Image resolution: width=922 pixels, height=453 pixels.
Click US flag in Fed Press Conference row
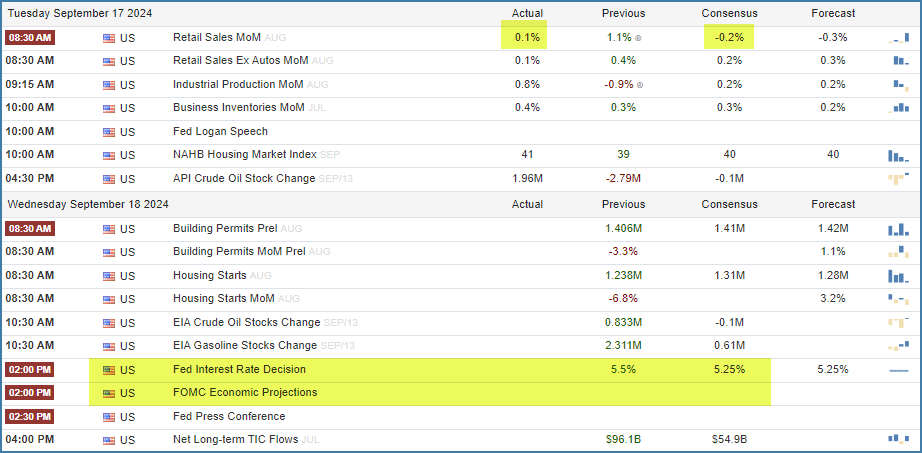(109, 418)
